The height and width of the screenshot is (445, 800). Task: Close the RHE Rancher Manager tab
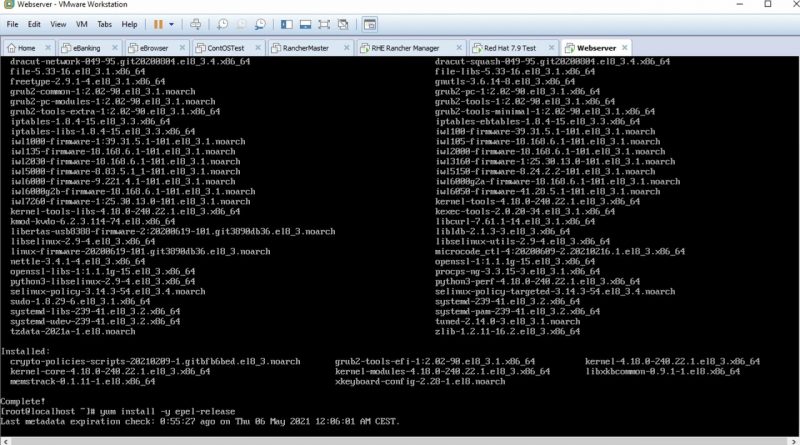[459, 47]
